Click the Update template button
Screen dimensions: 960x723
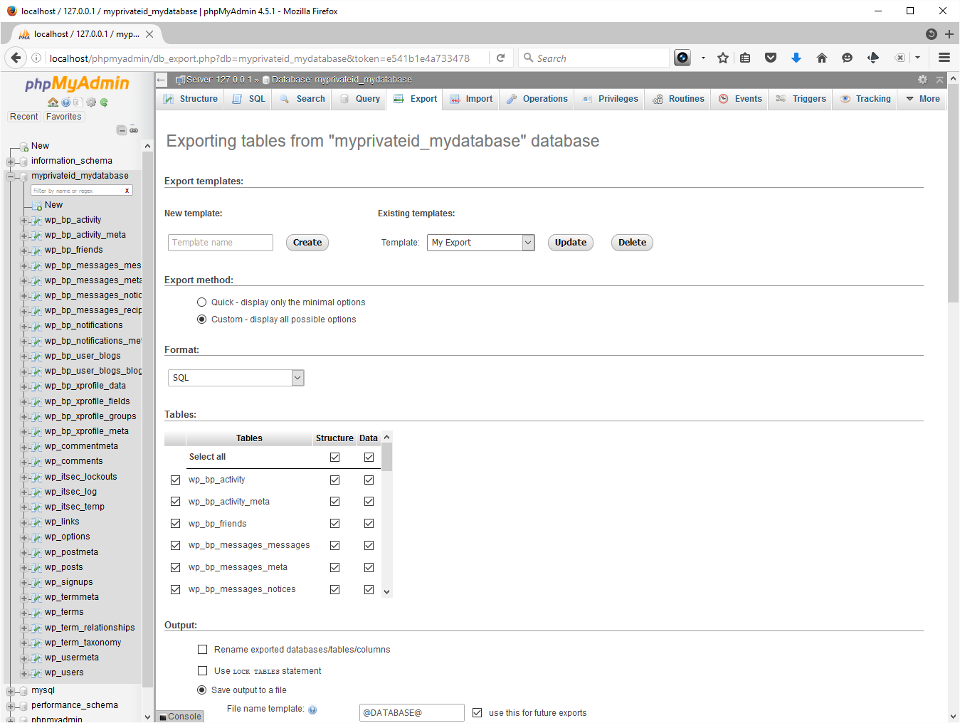coord(571,242)
